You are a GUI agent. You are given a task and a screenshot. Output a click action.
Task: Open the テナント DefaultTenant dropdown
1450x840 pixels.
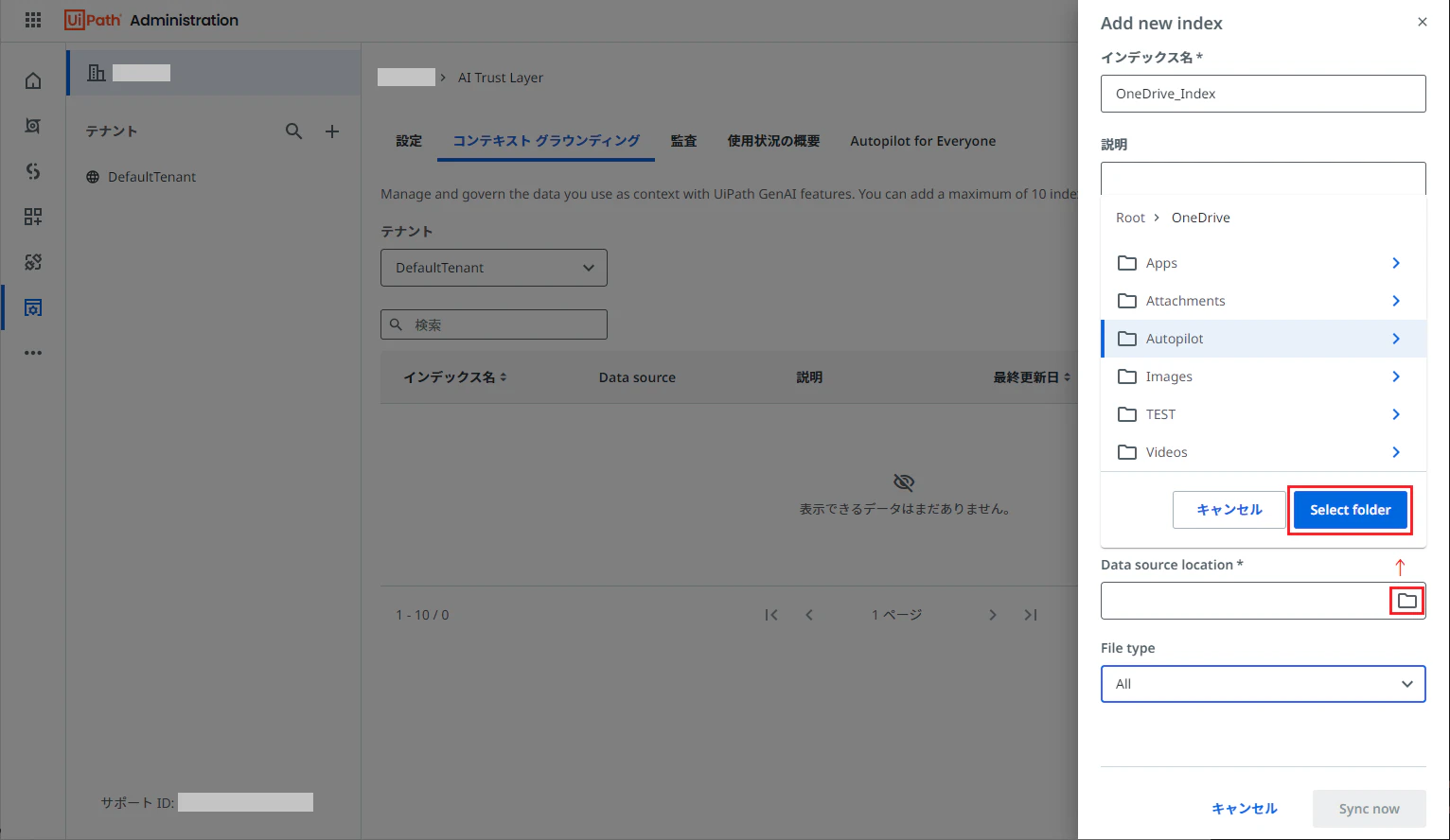click(494, 268)
